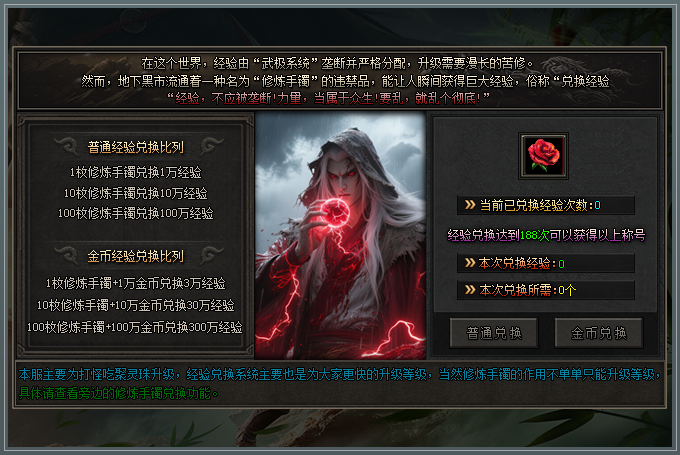Image resolution: width=680 pixels, height=455 pixels.
Task: Select the 1枚修炼手镯兑换1万经验 row
Action: (x=136, y=172)
